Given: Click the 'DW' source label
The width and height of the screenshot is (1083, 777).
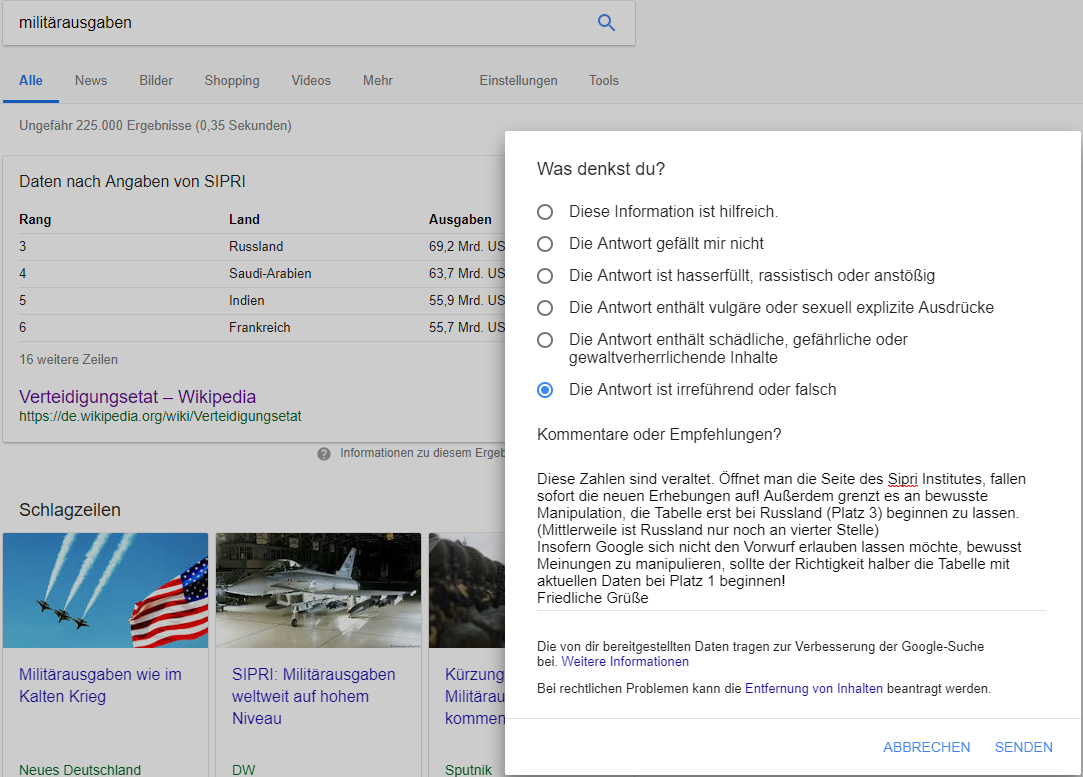Looking at the screenshot, I should click(x=244, y=769).
